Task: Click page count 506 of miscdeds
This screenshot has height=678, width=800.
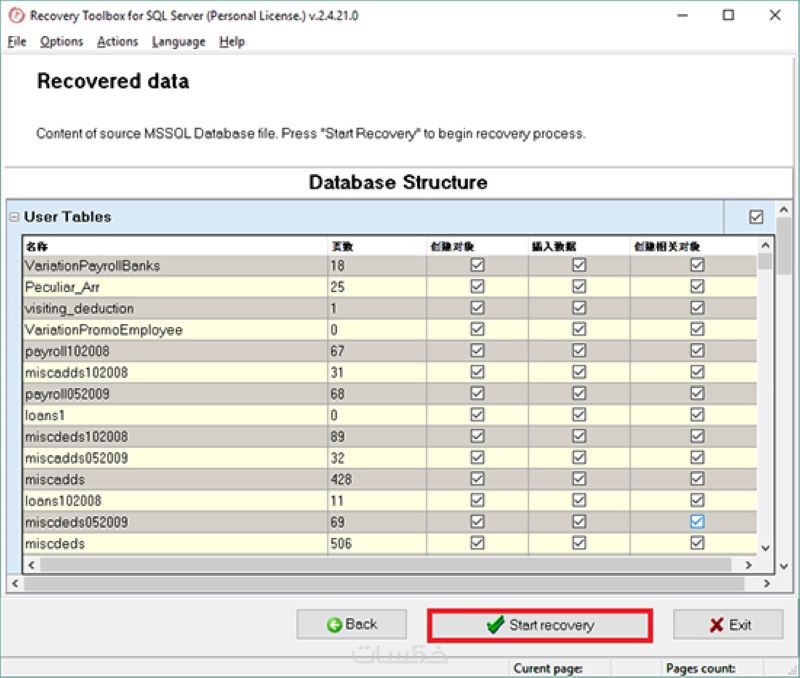Action: click(341, 544)
